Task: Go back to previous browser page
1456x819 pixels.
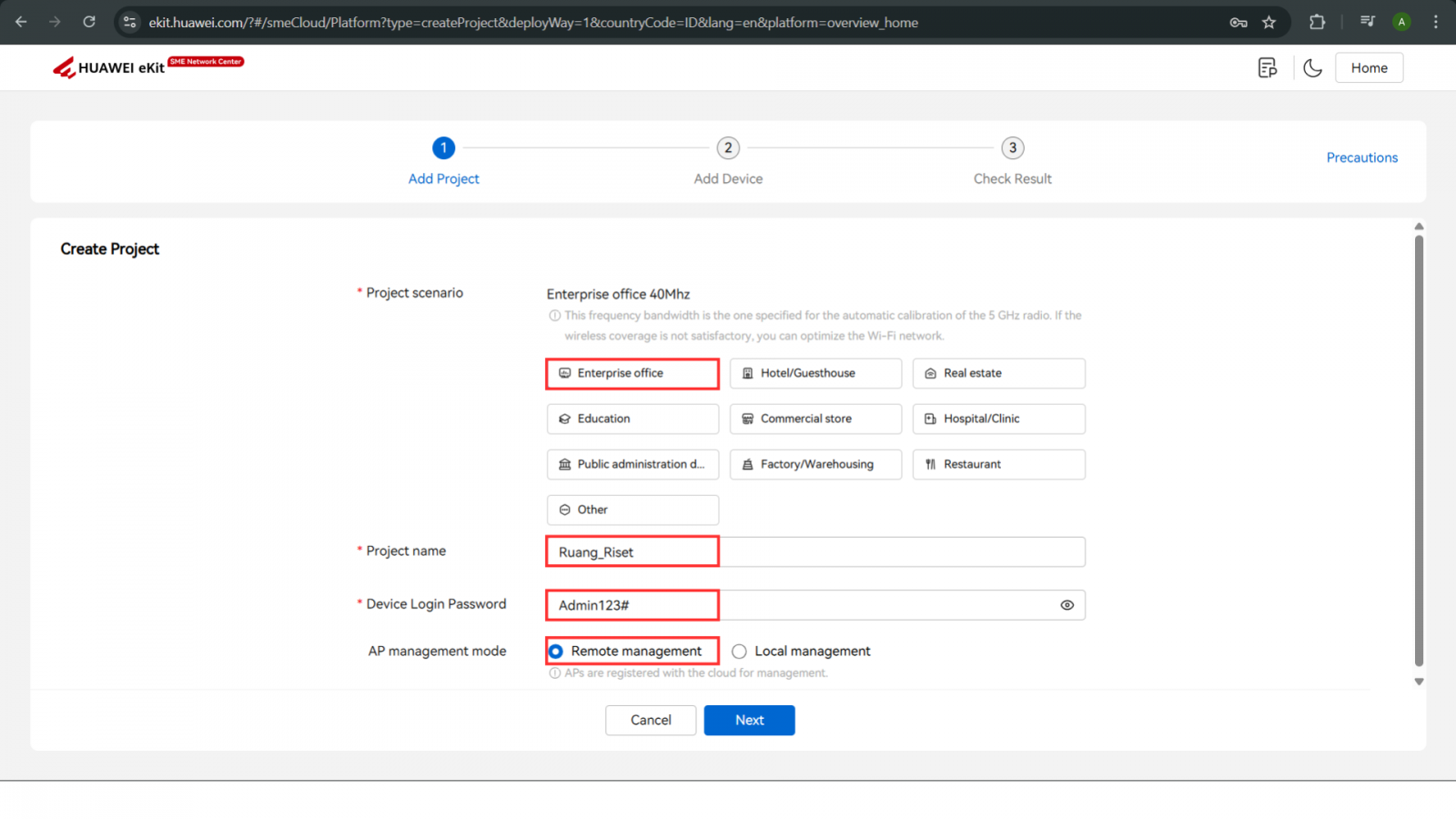Action: [21, 22]
